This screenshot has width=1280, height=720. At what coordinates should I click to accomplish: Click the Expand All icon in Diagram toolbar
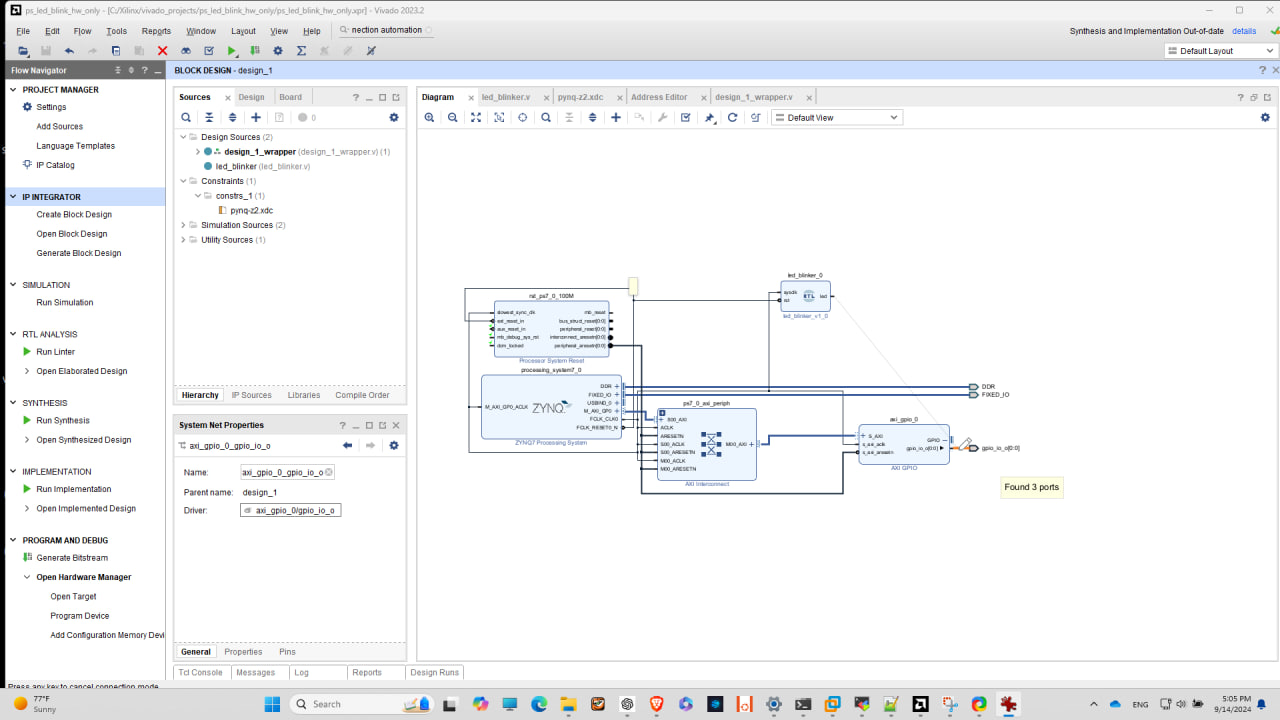coord(592,118)
